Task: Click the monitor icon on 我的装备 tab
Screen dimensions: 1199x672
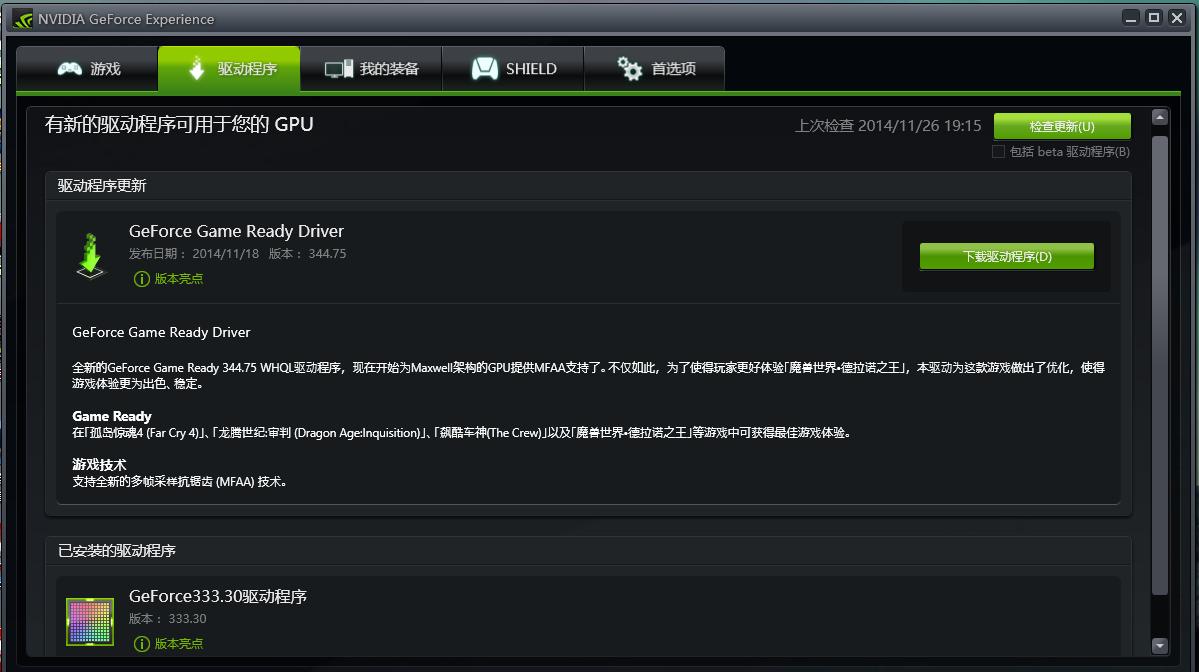Action: (x=339, y=69)
